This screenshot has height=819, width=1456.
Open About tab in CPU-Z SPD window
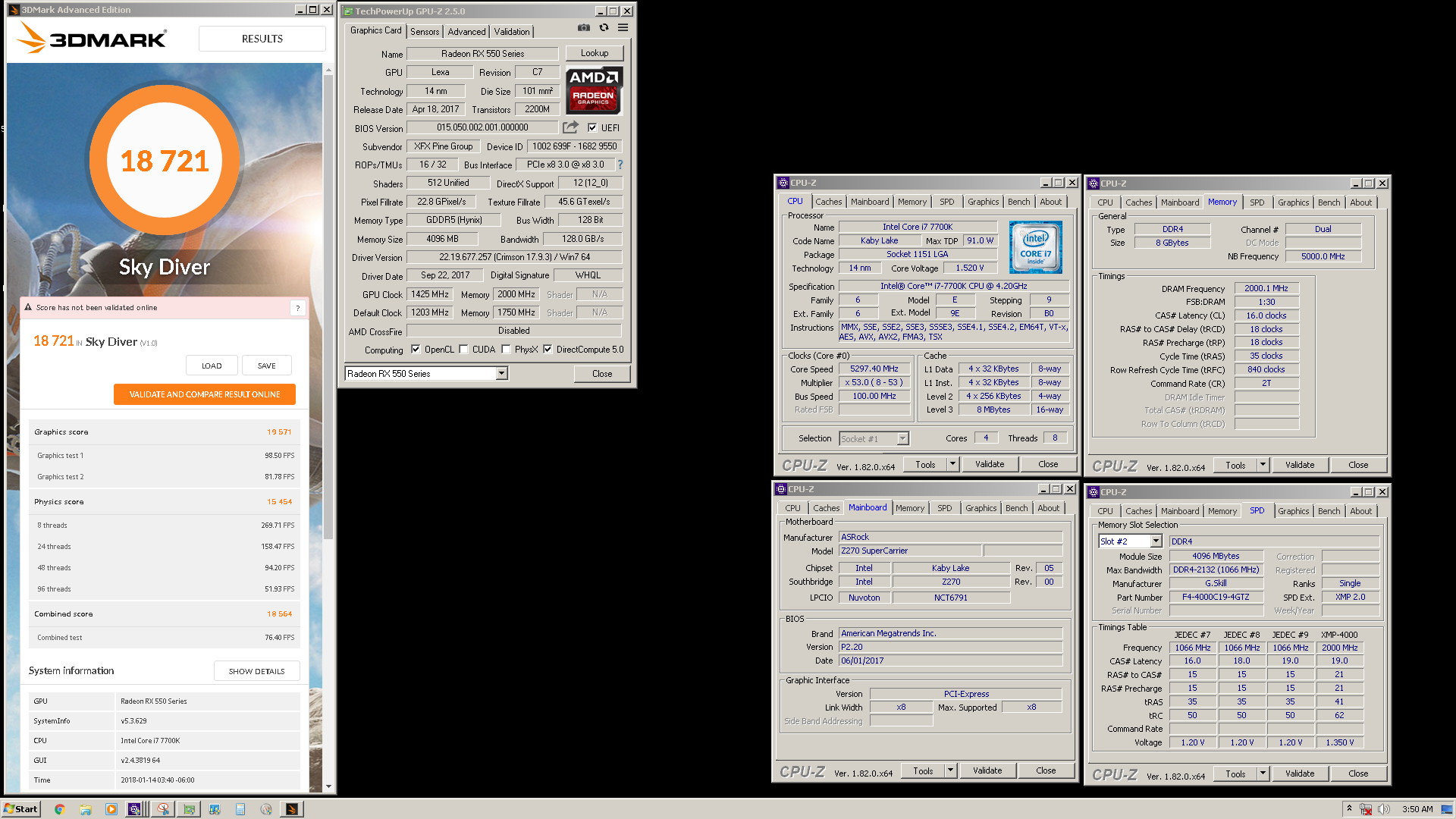[1360, 511]
